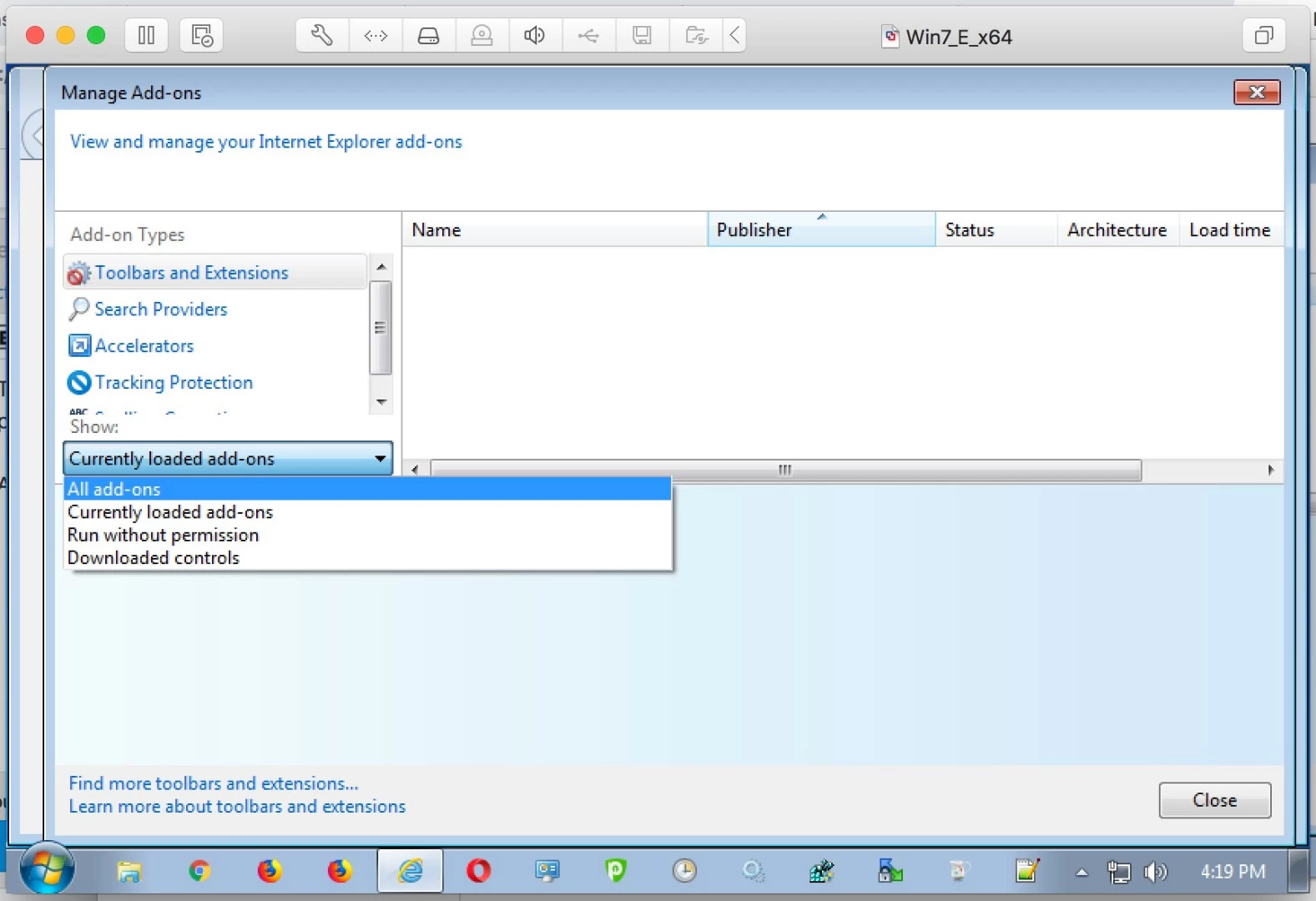Click the floppy disk icon in VM toolbar
1316x901 pixels.
pos(642,35)
